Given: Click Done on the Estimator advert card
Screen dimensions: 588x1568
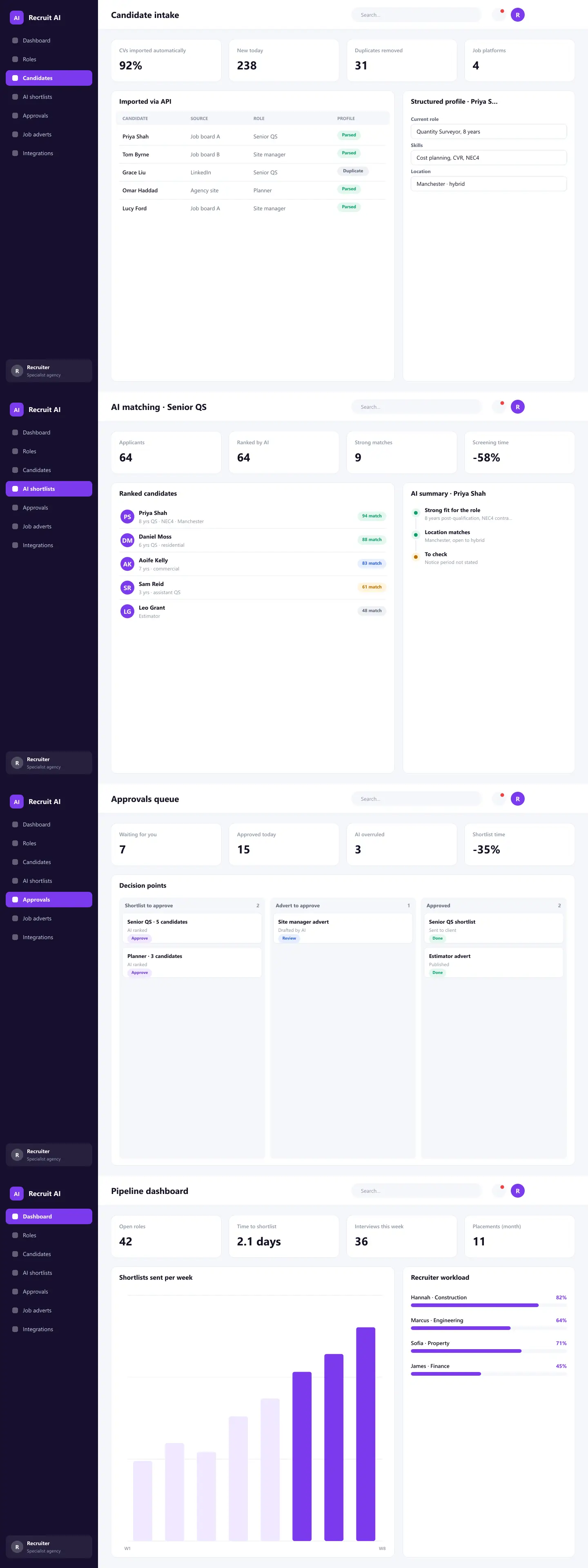Looking at the screenshot, I should point(438,972).
